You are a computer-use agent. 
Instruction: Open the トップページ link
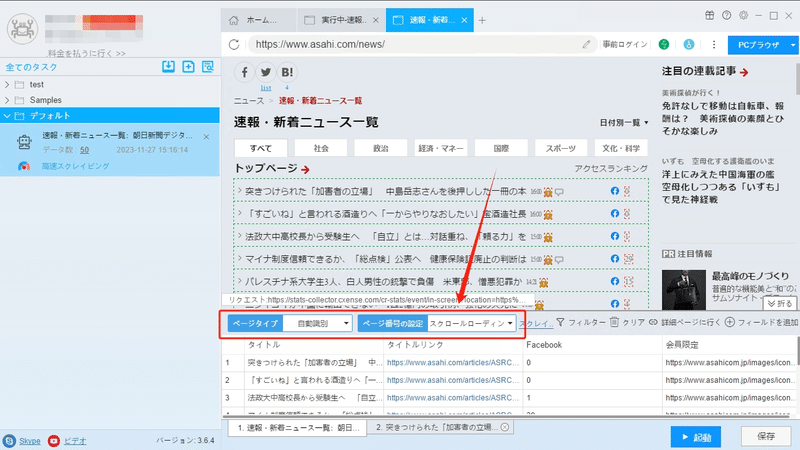[x=271, y=168]
